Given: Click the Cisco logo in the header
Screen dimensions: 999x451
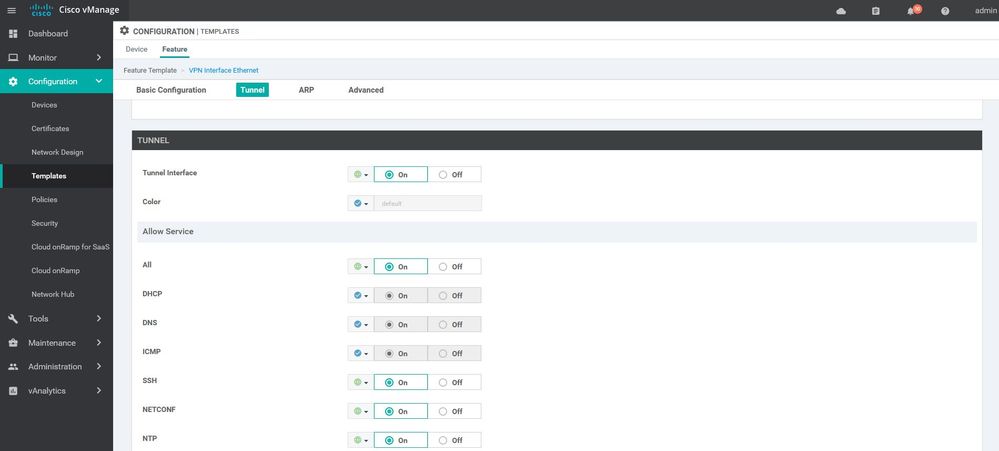Looking at the screenshot, I should coord(41,10).
